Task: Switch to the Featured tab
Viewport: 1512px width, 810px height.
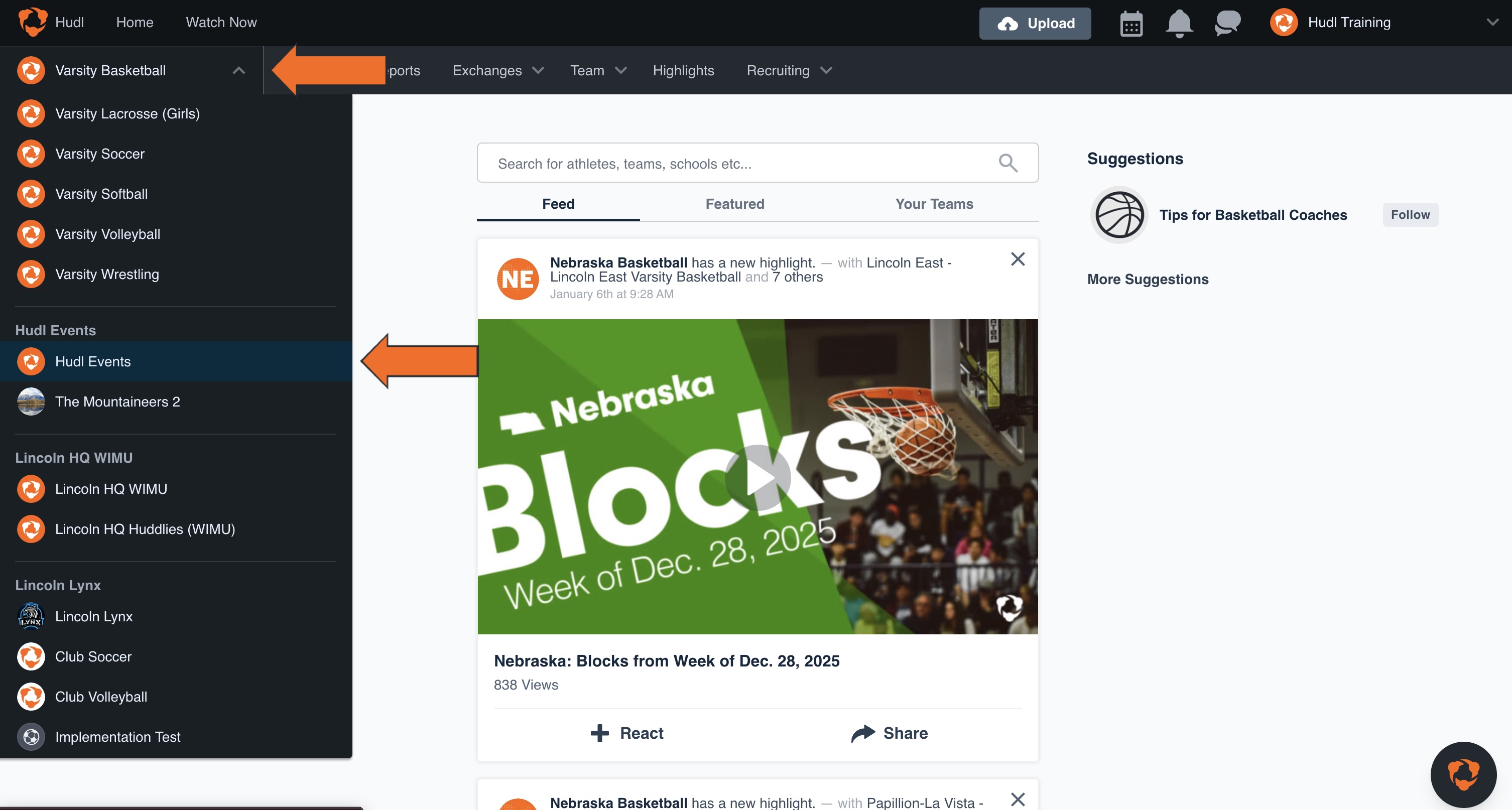Action: tap(734, 204)
